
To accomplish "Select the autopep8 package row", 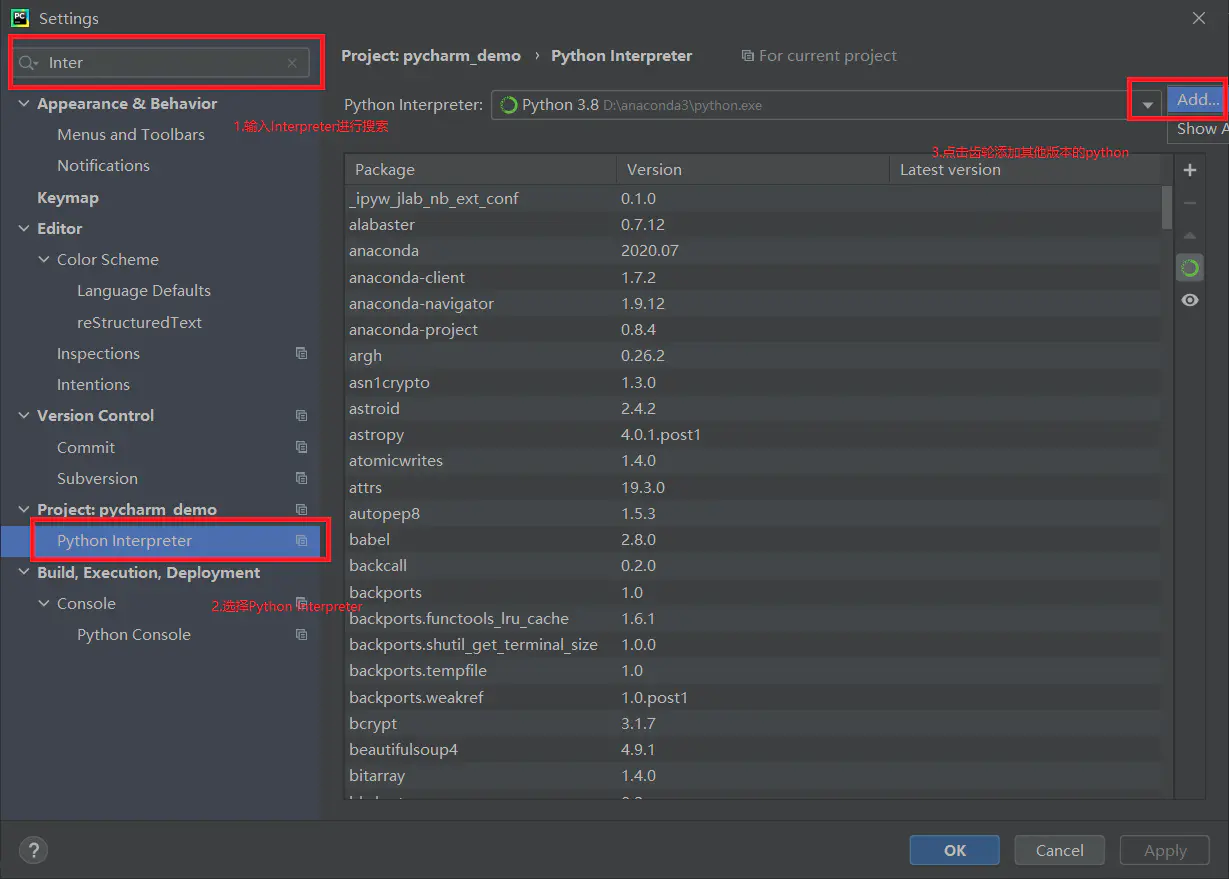I will click(753, 513).
